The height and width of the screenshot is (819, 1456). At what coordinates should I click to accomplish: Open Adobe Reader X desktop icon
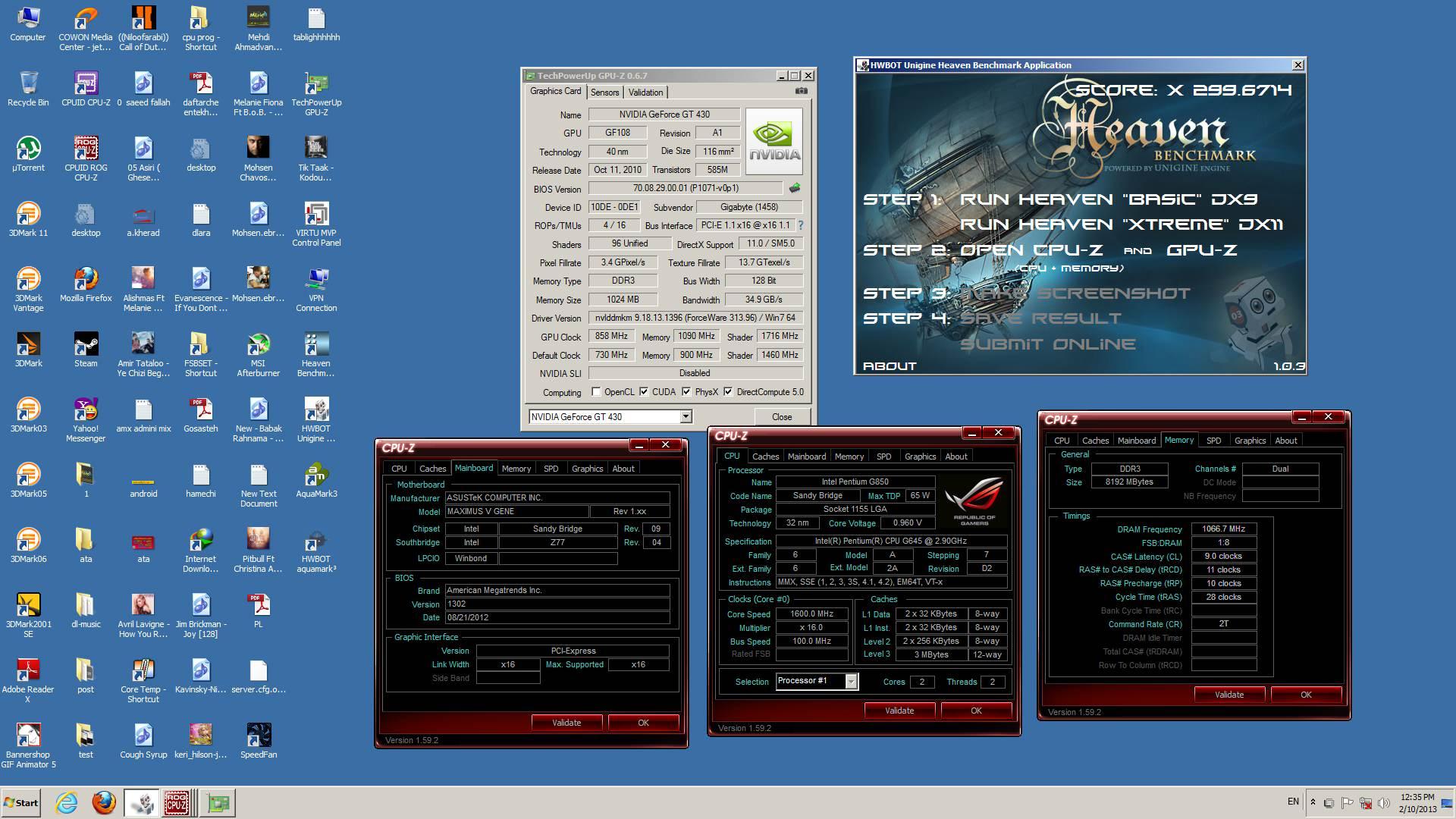pyautogui.click(x=28, y=680)
